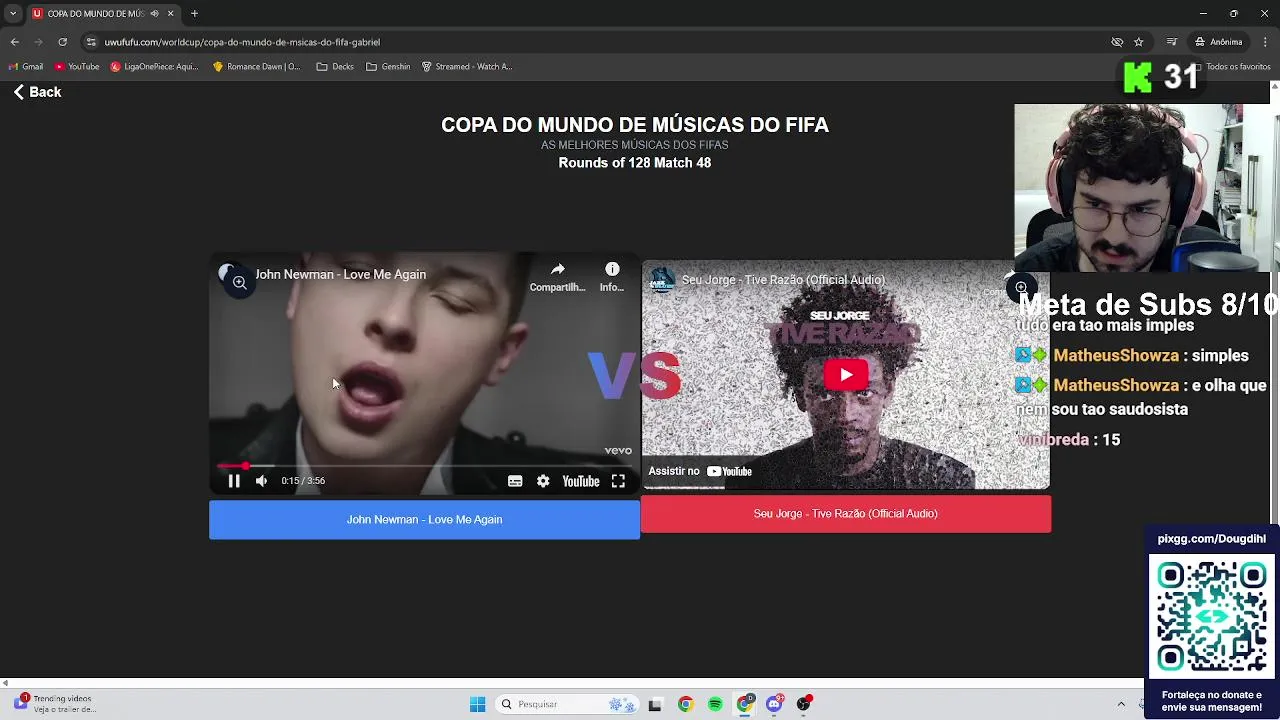Mute the John Newman video volume
The height and width of the screenshot is (720, 1280).
click(261, 481)
